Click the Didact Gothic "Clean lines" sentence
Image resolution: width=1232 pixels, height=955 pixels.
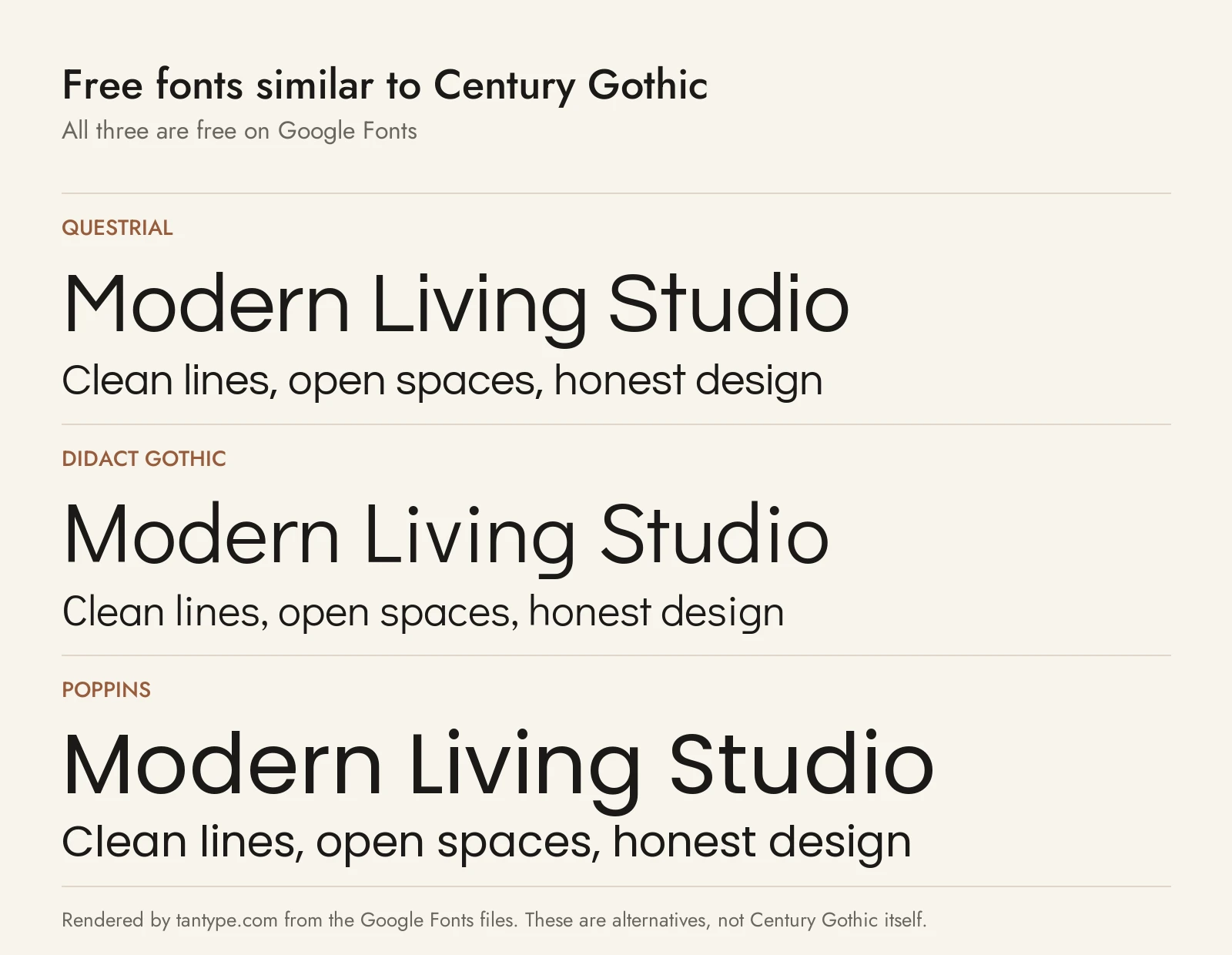423,612
